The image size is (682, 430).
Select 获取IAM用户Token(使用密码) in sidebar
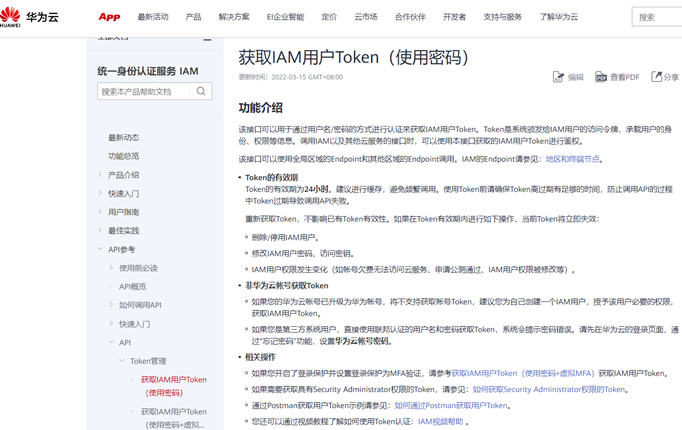coord(174,386)
